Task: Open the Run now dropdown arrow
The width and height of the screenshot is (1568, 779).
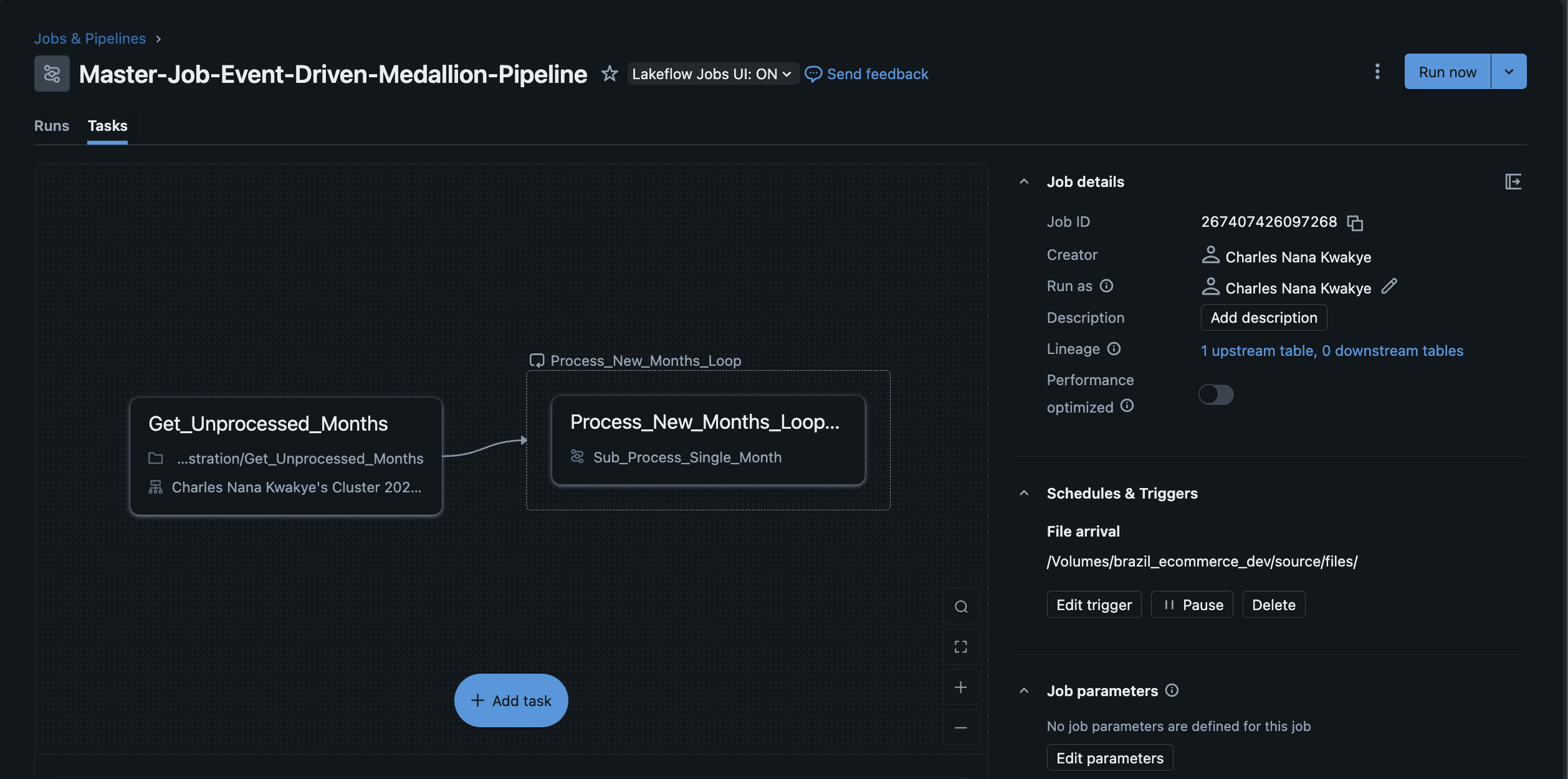Action: coord(1509,72)
